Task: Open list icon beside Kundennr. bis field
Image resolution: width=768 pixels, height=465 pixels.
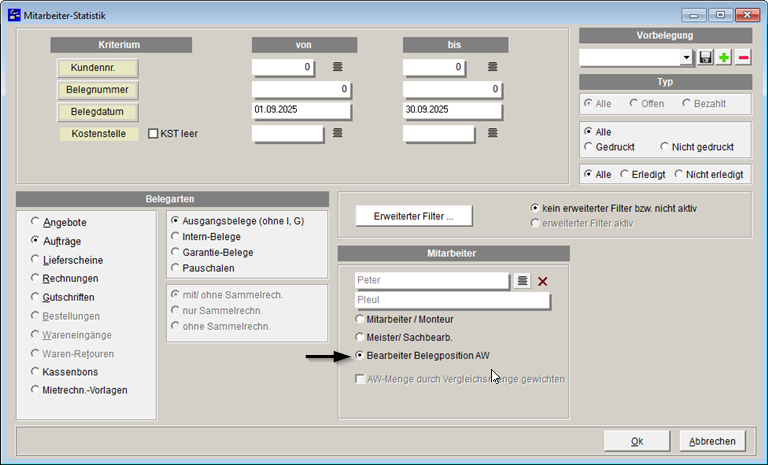Action: click(x=493, y=67)
